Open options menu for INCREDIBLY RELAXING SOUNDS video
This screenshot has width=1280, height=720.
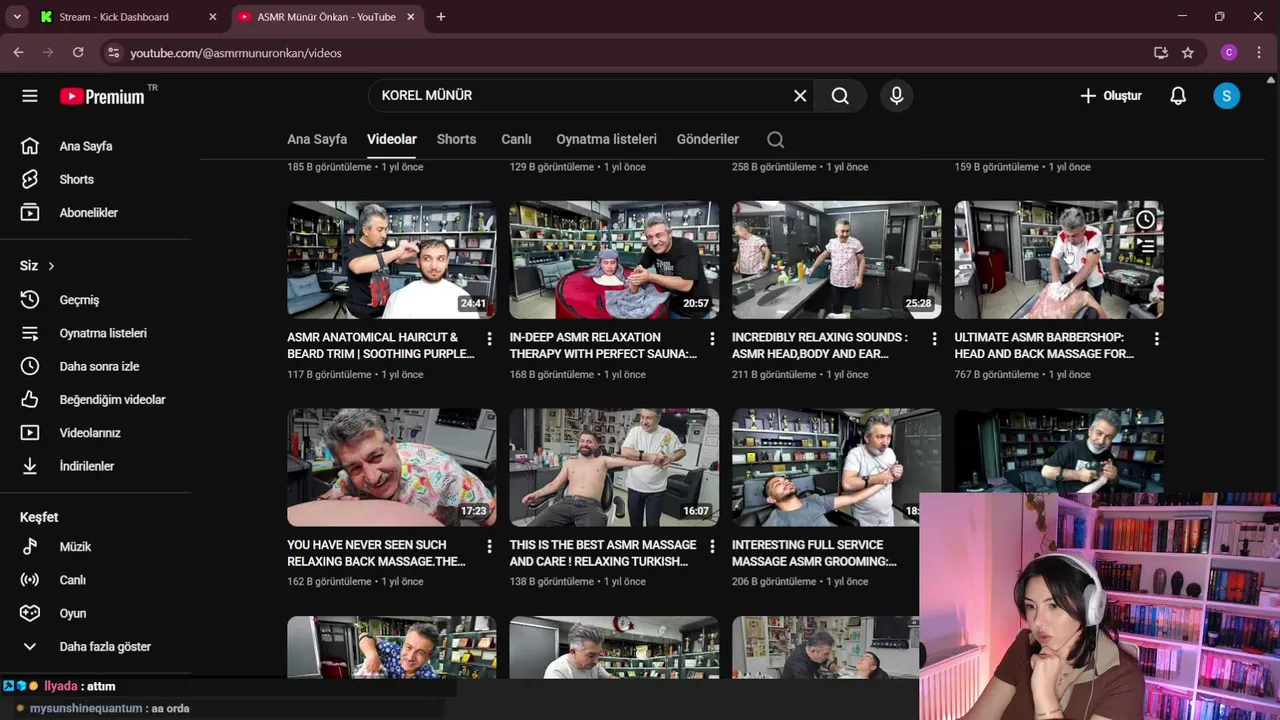[x=934, y=339]
